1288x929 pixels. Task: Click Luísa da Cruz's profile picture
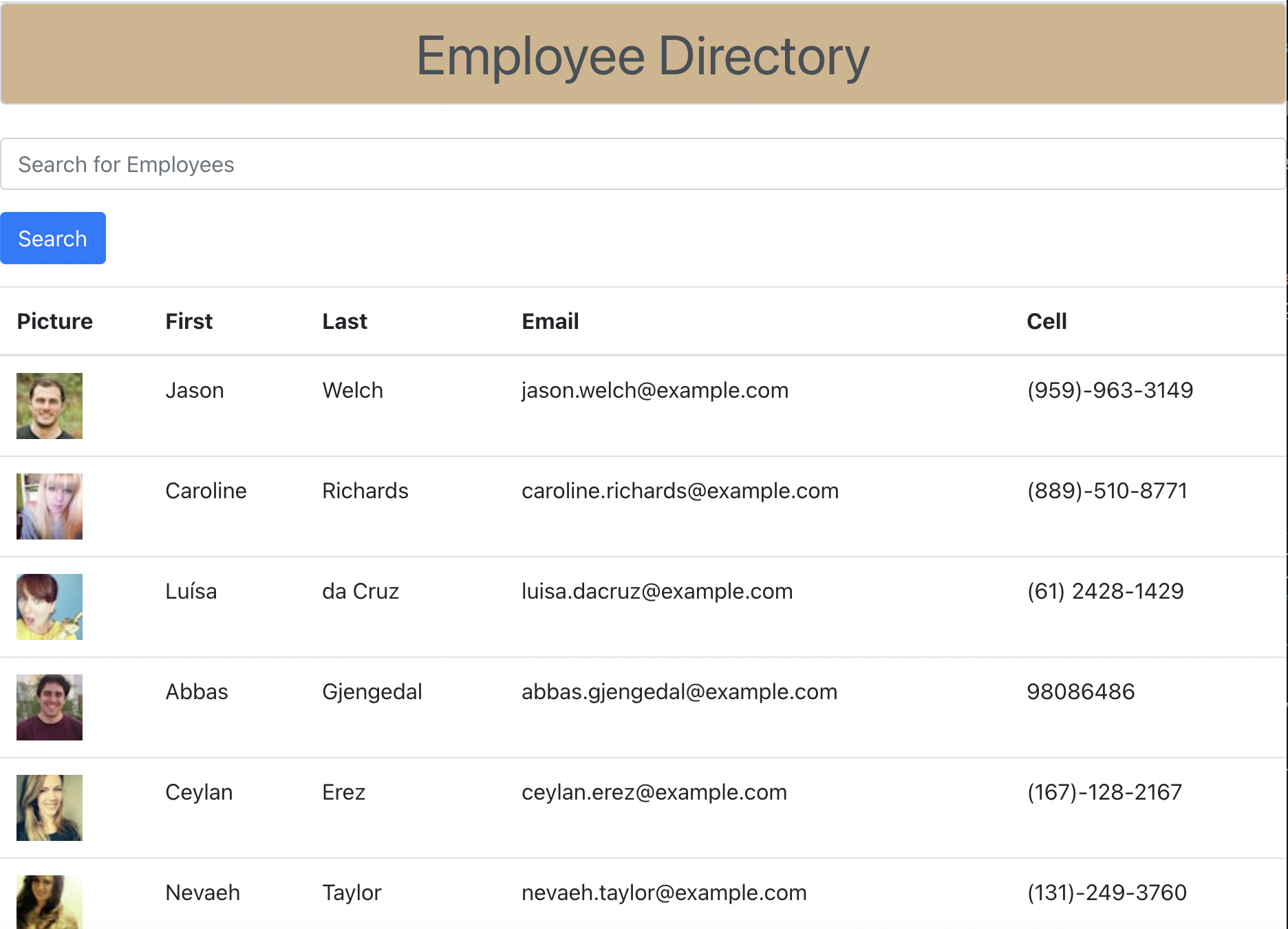tap(49, 607)
